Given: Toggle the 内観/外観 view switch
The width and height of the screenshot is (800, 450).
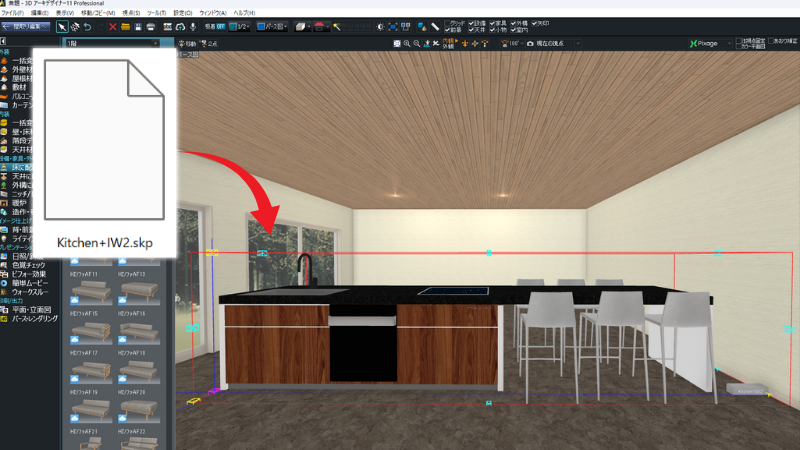Looking at the screenshot, I should [x=450, y=43].
